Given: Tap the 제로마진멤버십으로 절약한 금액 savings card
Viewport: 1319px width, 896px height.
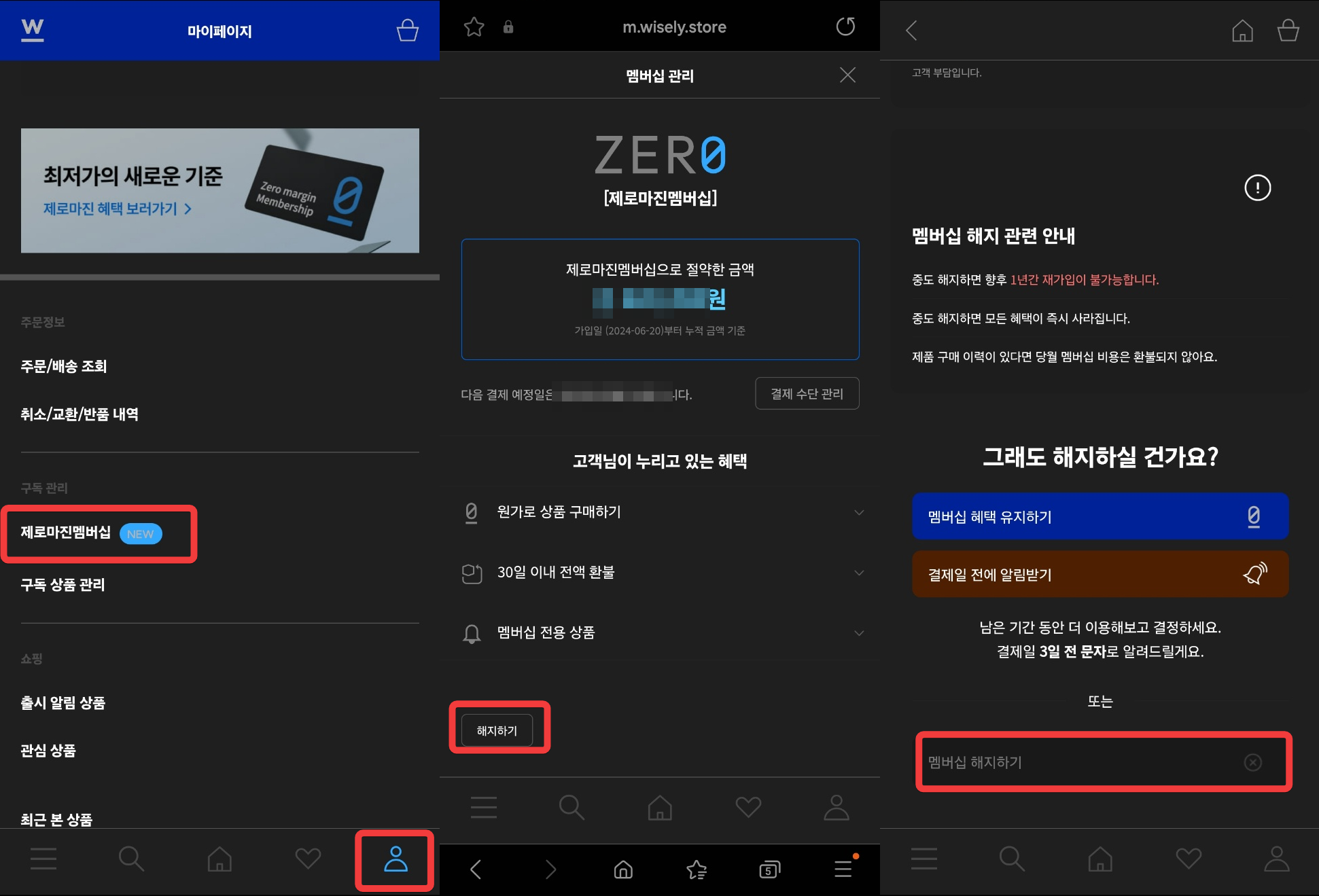Looking at the screenshot, I should [660, 299].
